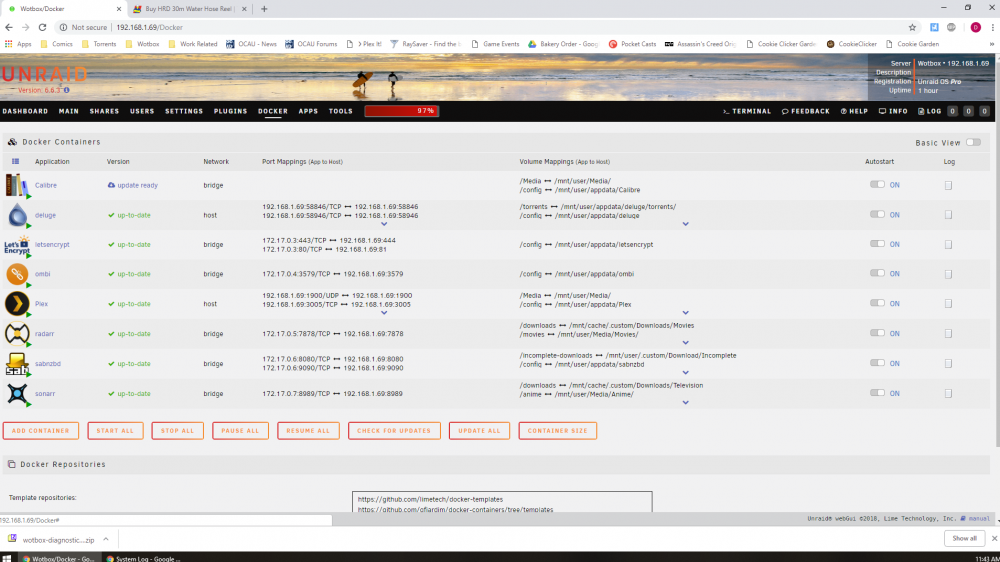Viewport: 1000px width, 562px height.
Task: Open the system Log
Action: tap(929, 111)
